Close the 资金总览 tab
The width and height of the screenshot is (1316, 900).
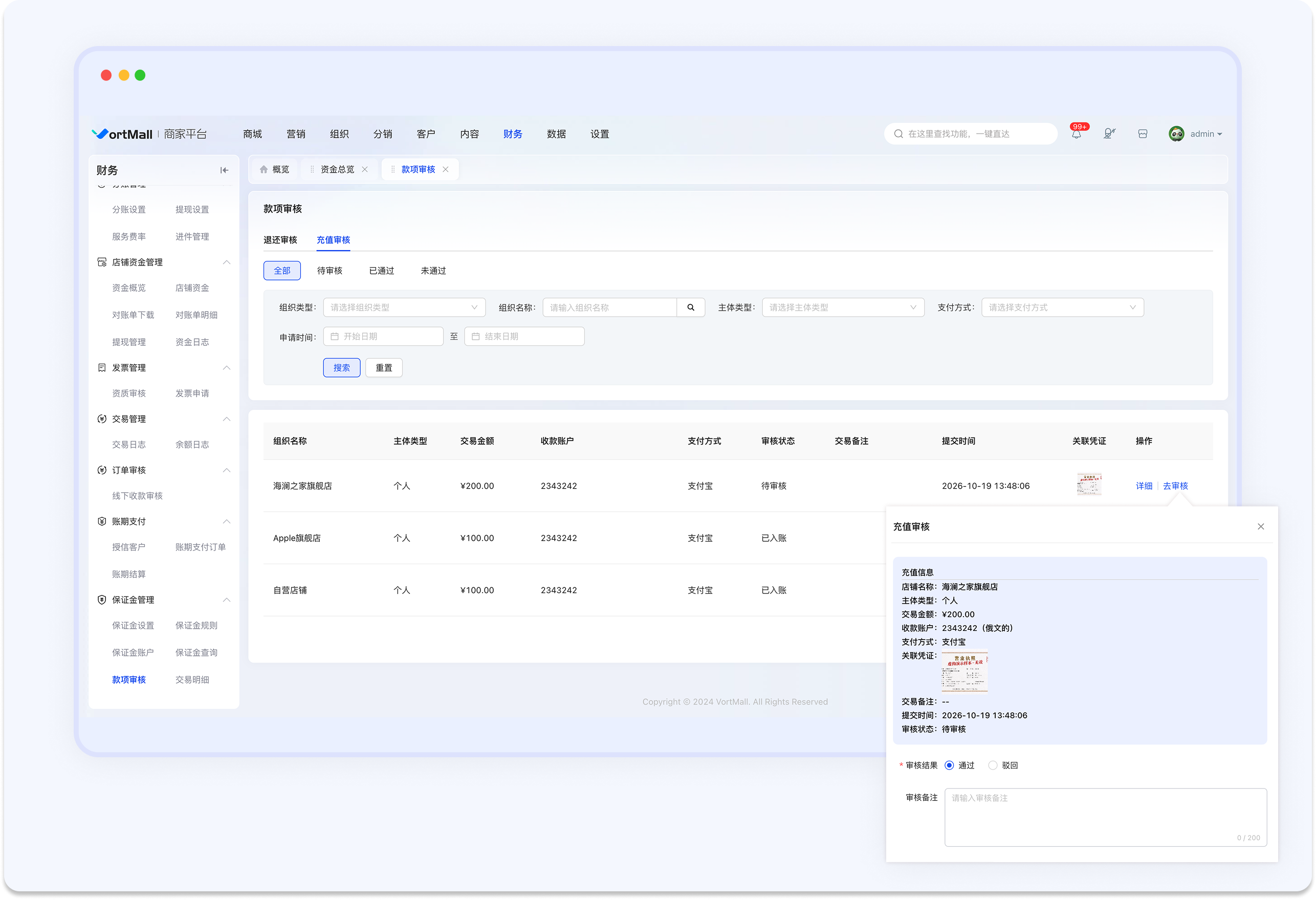pyautogui.click(x=365, y=169)
